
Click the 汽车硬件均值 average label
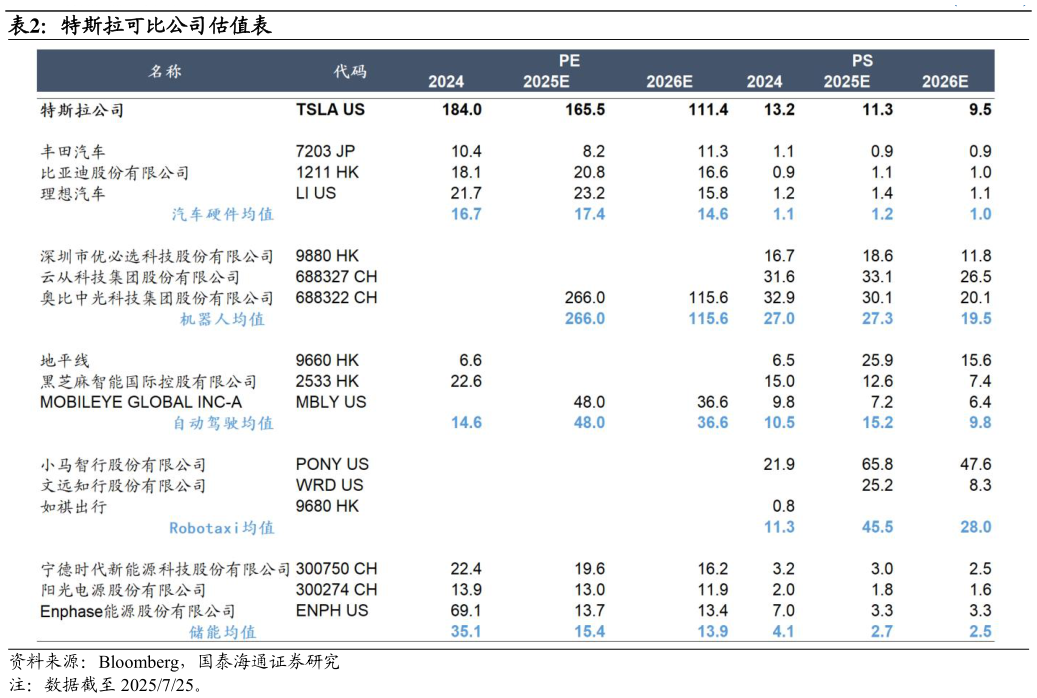[222, 214]
